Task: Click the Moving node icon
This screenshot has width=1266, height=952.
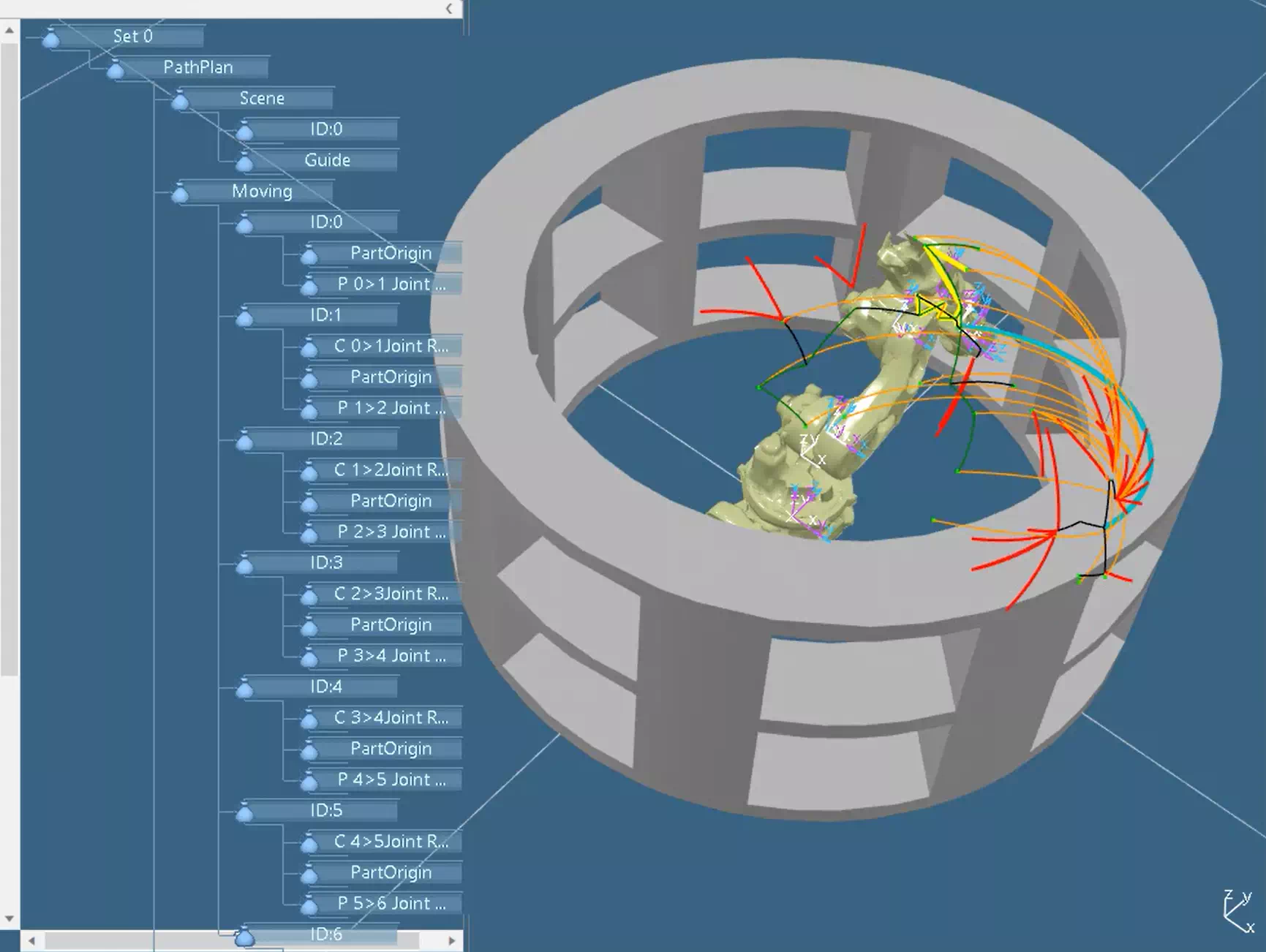Action: pyautogui.click(x=180, y=193)
